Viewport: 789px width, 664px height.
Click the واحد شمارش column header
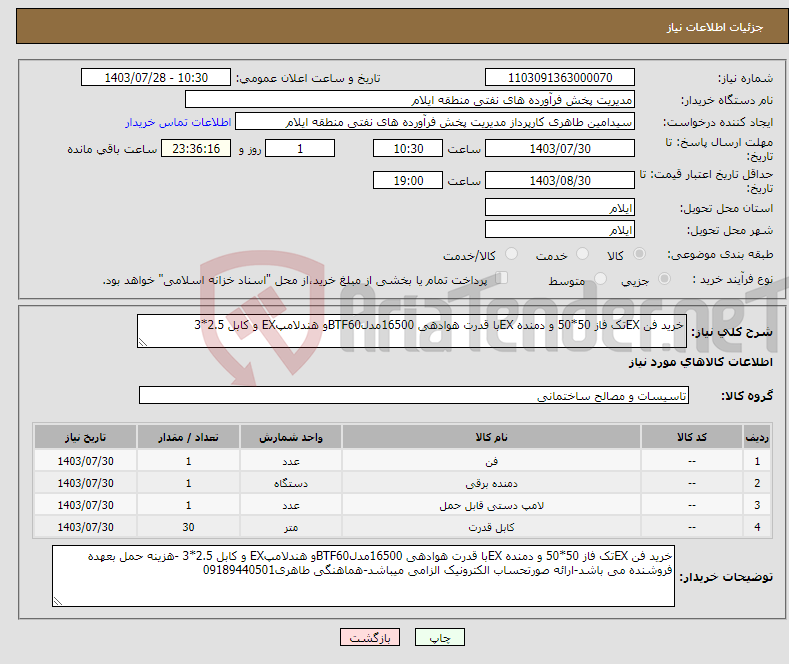[x=291, y=437]
